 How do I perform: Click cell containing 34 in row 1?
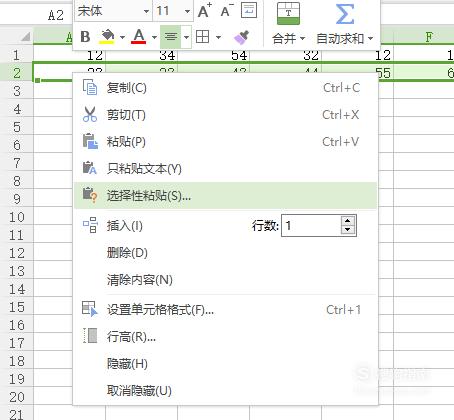click(142, 55)
